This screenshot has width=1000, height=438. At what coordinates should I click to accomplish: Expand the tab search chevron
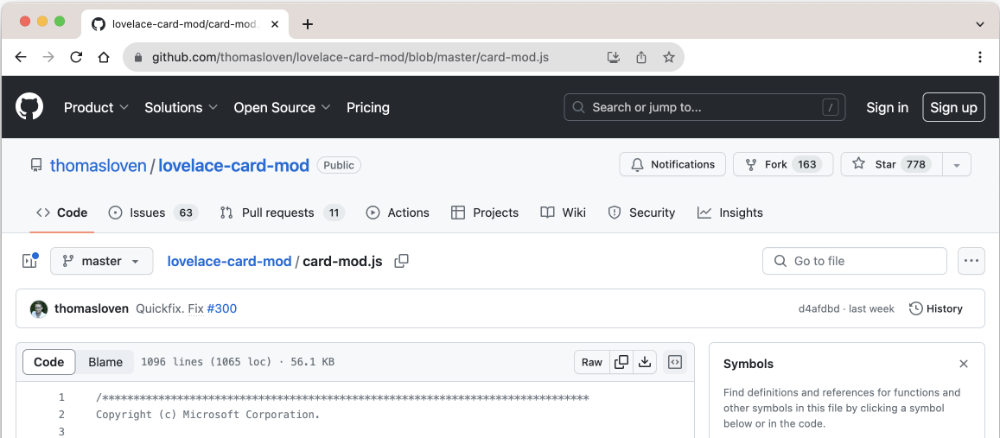(x=980, y=24)
